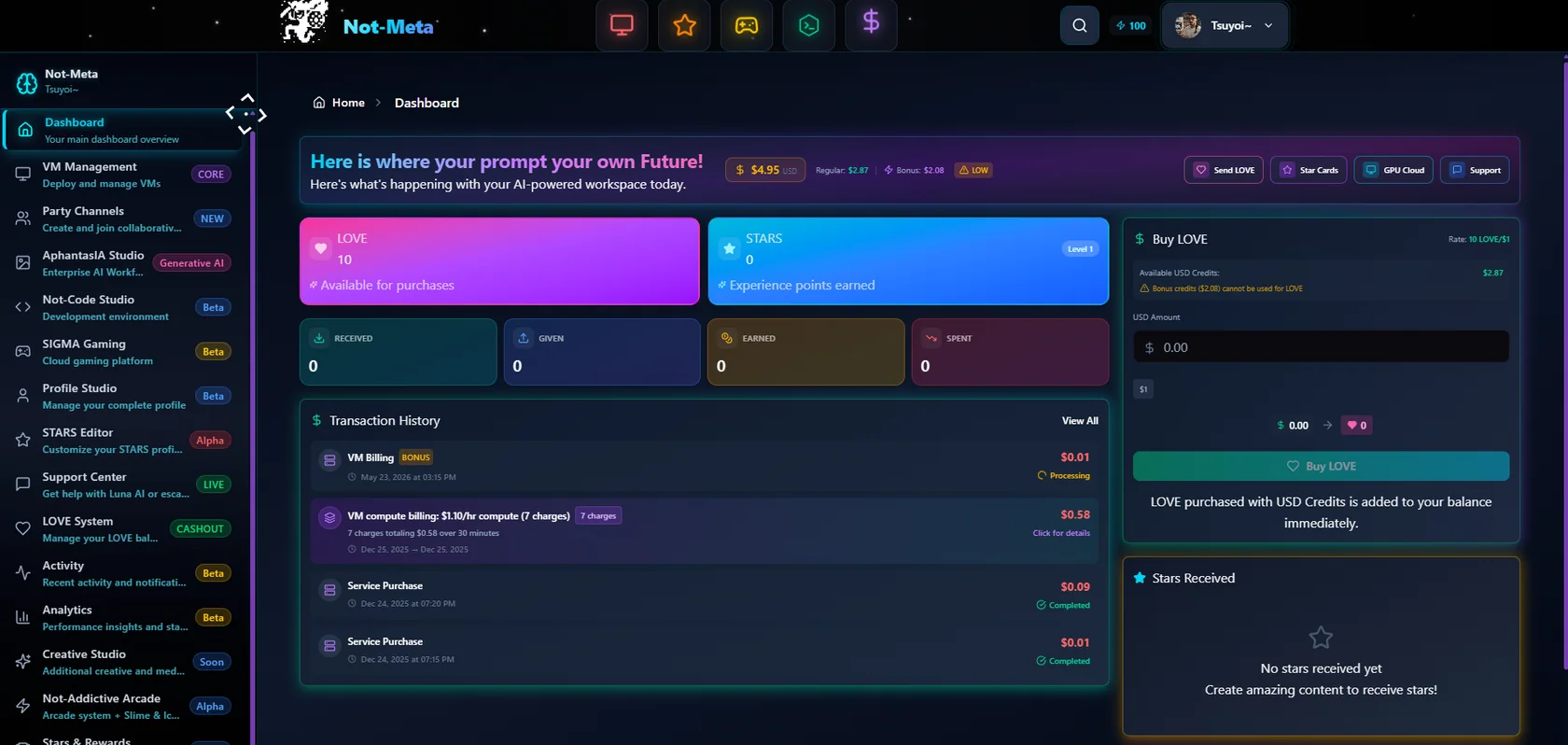The width and height of the screenshot is (1568, 745).
Task: Open Profile Studio in the sidebar
Action: [122, 396]
